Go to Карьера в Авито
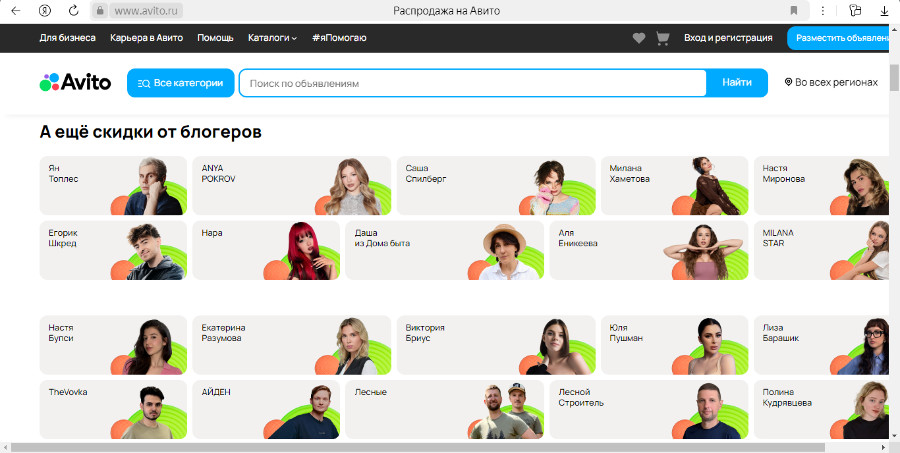 coord(146,38)
